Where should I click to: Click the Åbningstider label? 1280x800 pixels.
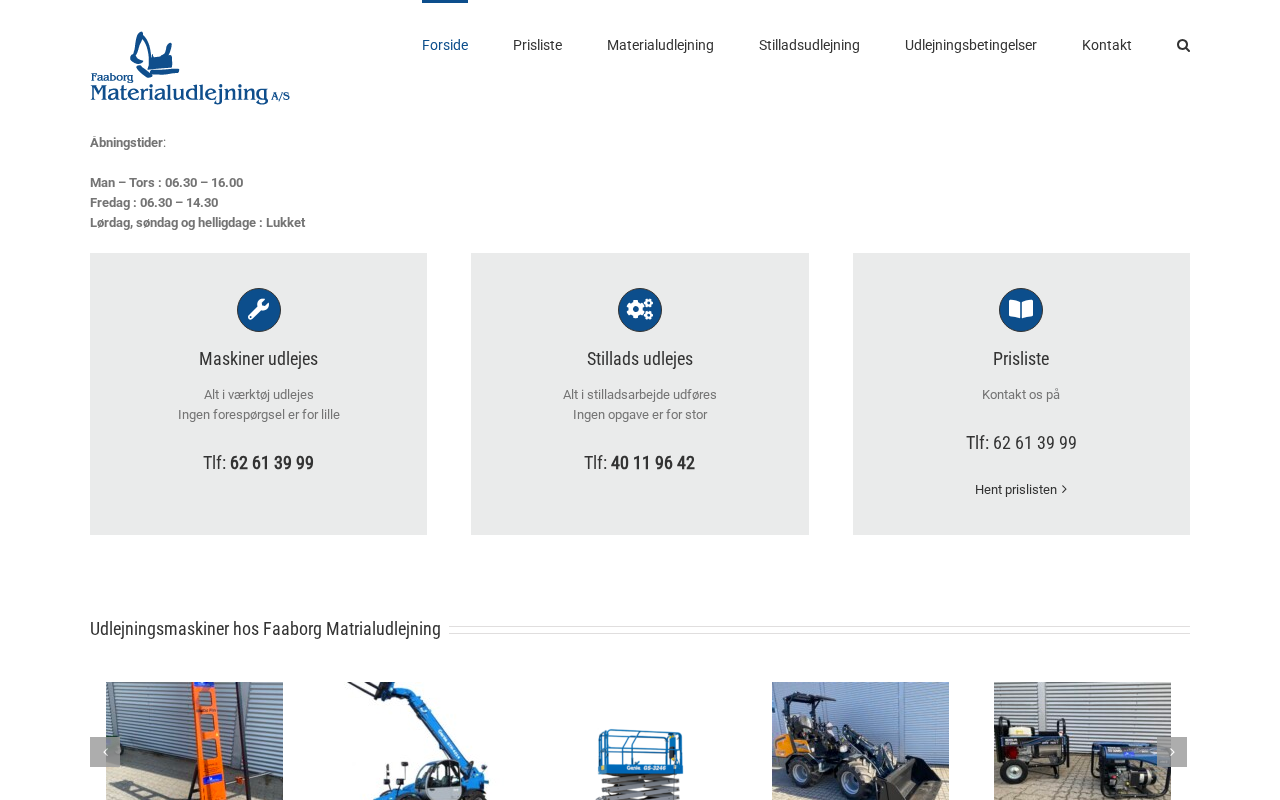click(x=127, y=143)
